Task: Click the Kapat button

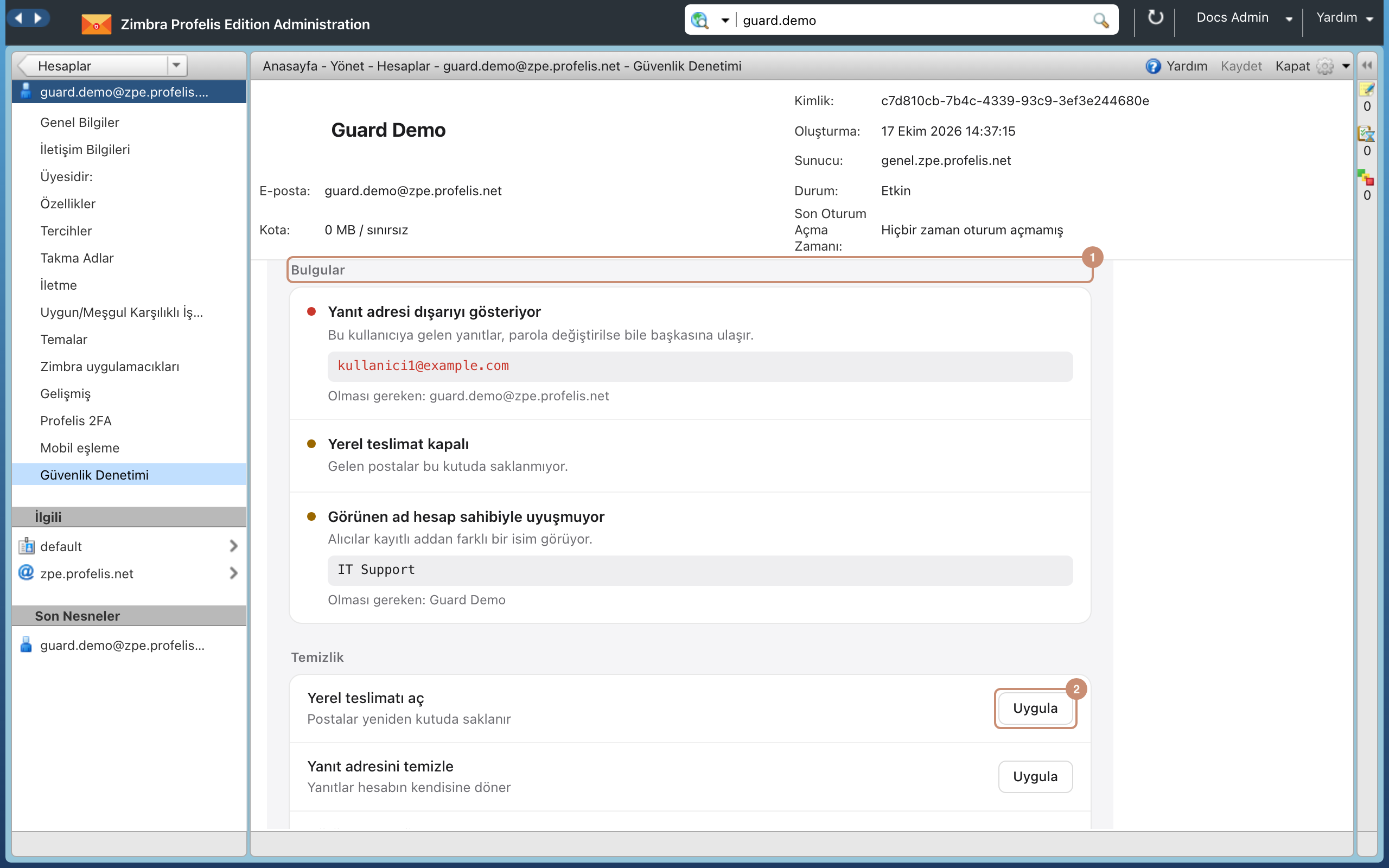Action: [1292, 66]
